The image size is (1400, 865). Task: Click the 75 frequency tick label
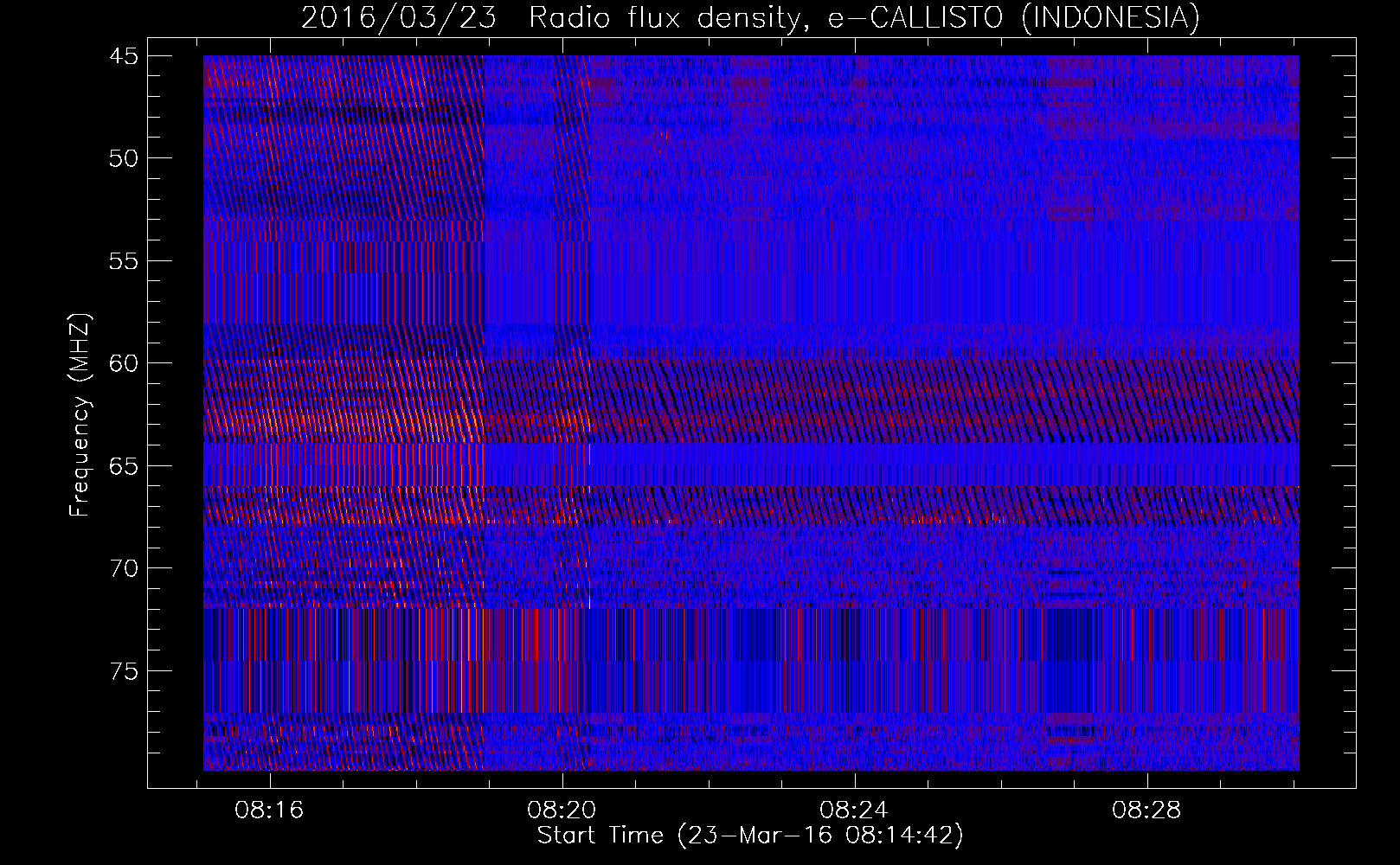coord(124,671)
